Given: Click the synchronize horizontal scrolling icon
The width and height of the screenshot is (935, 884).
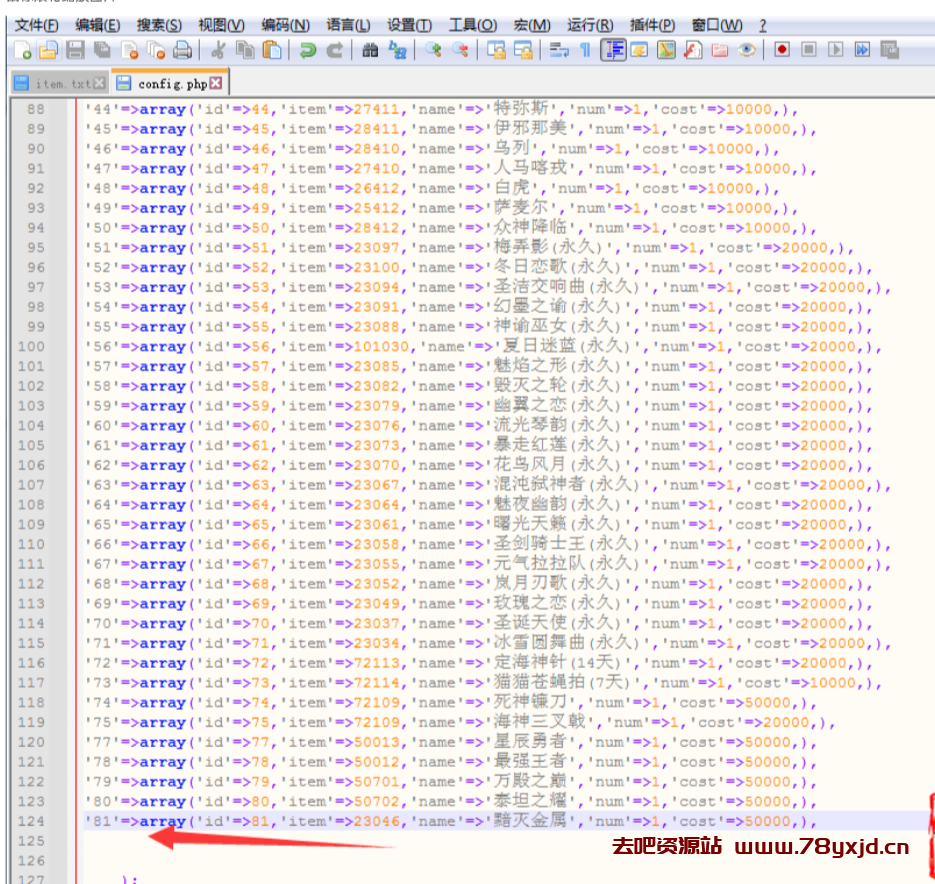Looking at the screenshot, I should click(522, 50).
